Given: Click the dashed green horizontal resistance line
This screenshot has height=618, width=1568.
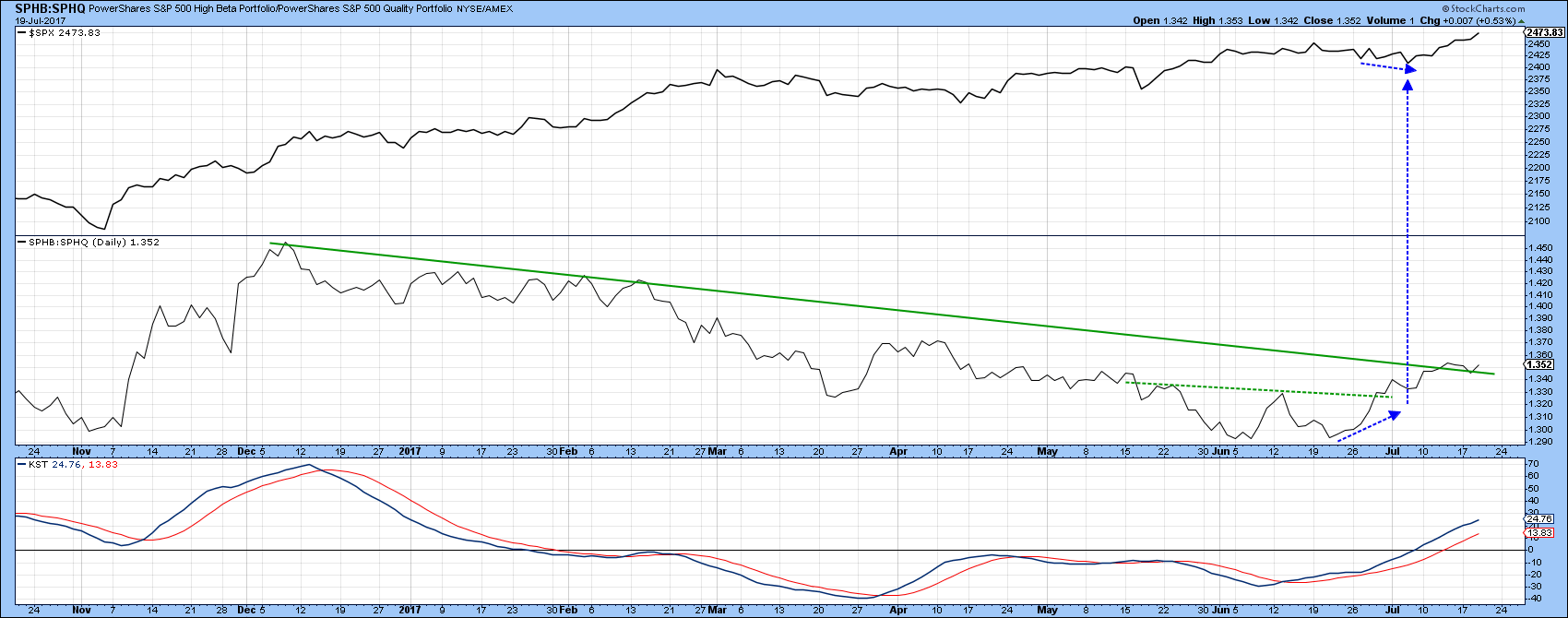Looking at the screenshot, I should point(1254,389).
